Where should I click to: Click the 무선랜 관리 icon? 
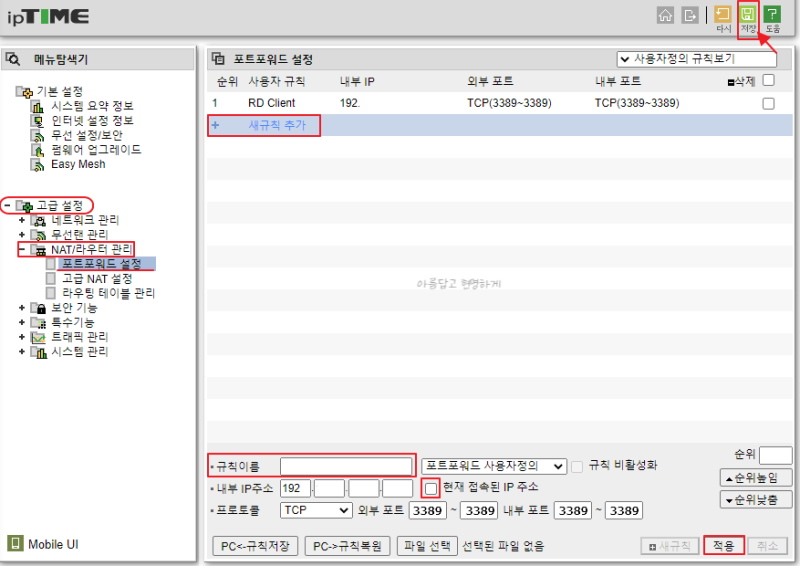[38, 235]
